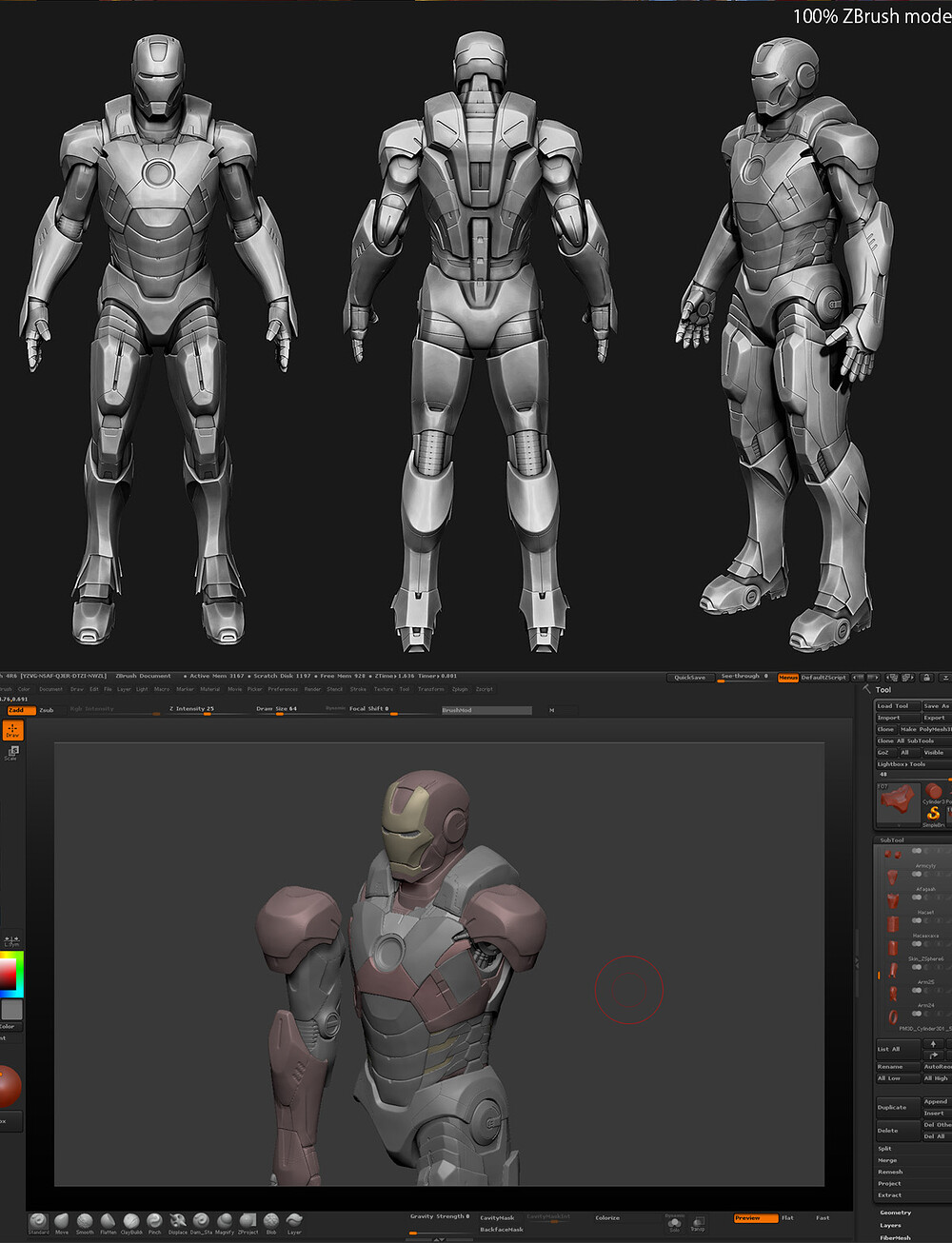Screen dimensions: 952x1243
Task: Toggle CavityMask option
Action: [x=497, y=1217]
